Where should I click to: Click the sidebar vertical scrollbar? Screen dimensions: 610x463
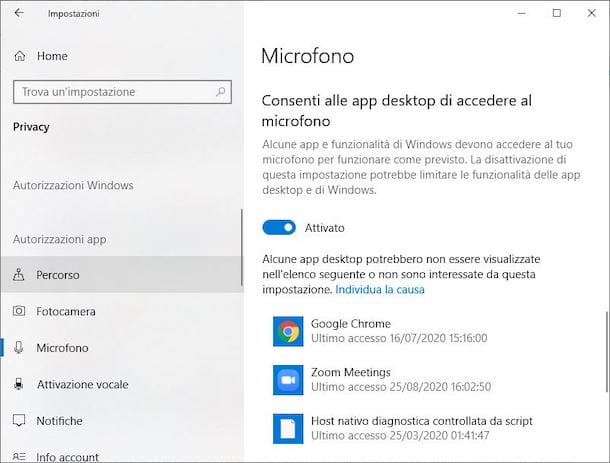click(x=242, y=247)
